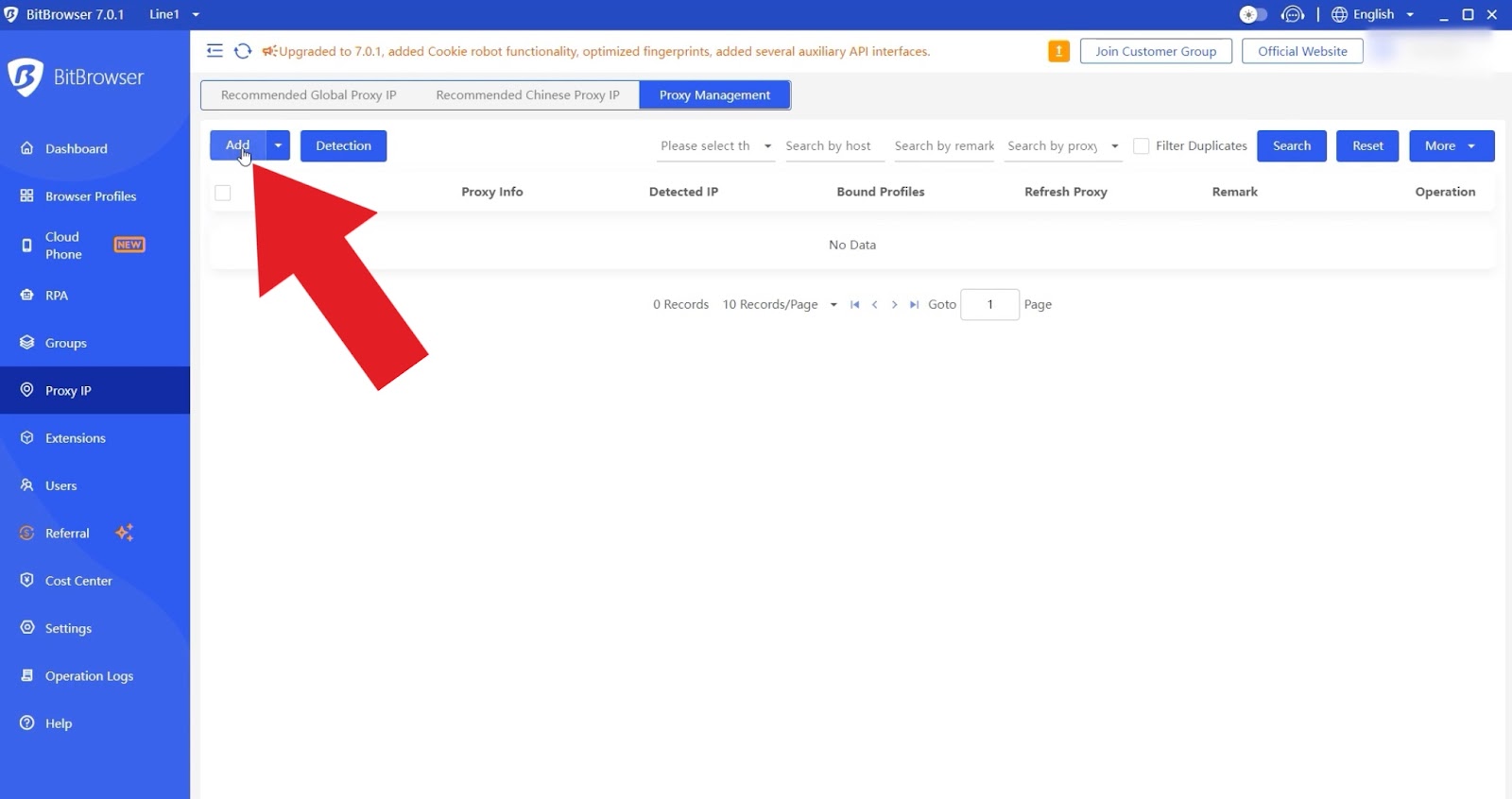1512x799 pixels.
Task: Click the NEW badge beside Cloud Phone
Action: click(x=129, y=245)
